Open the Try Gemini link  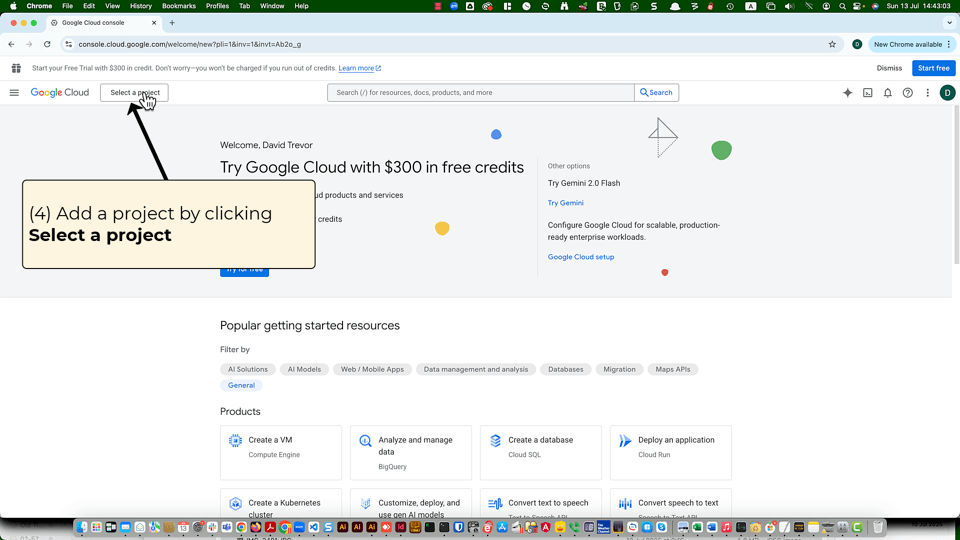(x=566, y=203)
